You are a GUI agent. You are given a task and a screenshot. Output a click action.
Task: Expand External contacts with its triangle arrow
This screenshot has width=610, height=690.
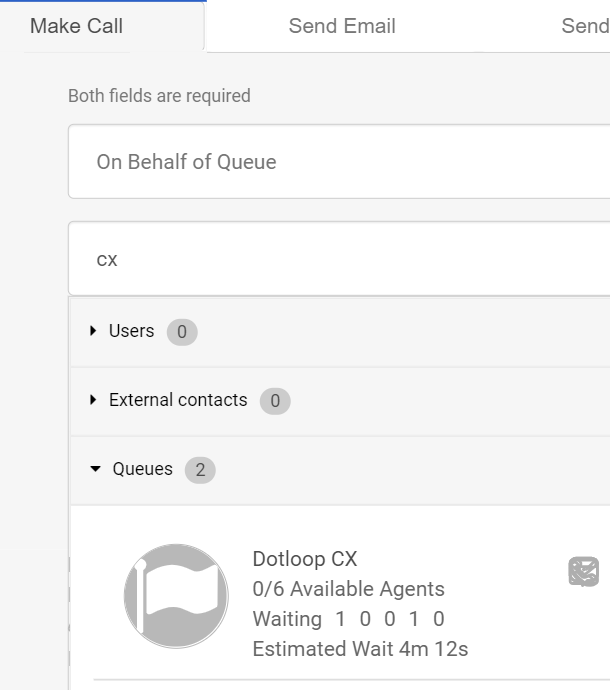94,400
